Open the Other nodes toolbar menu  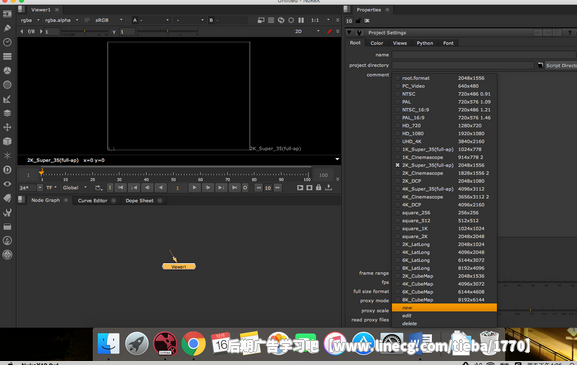click(x=7, y=227)
